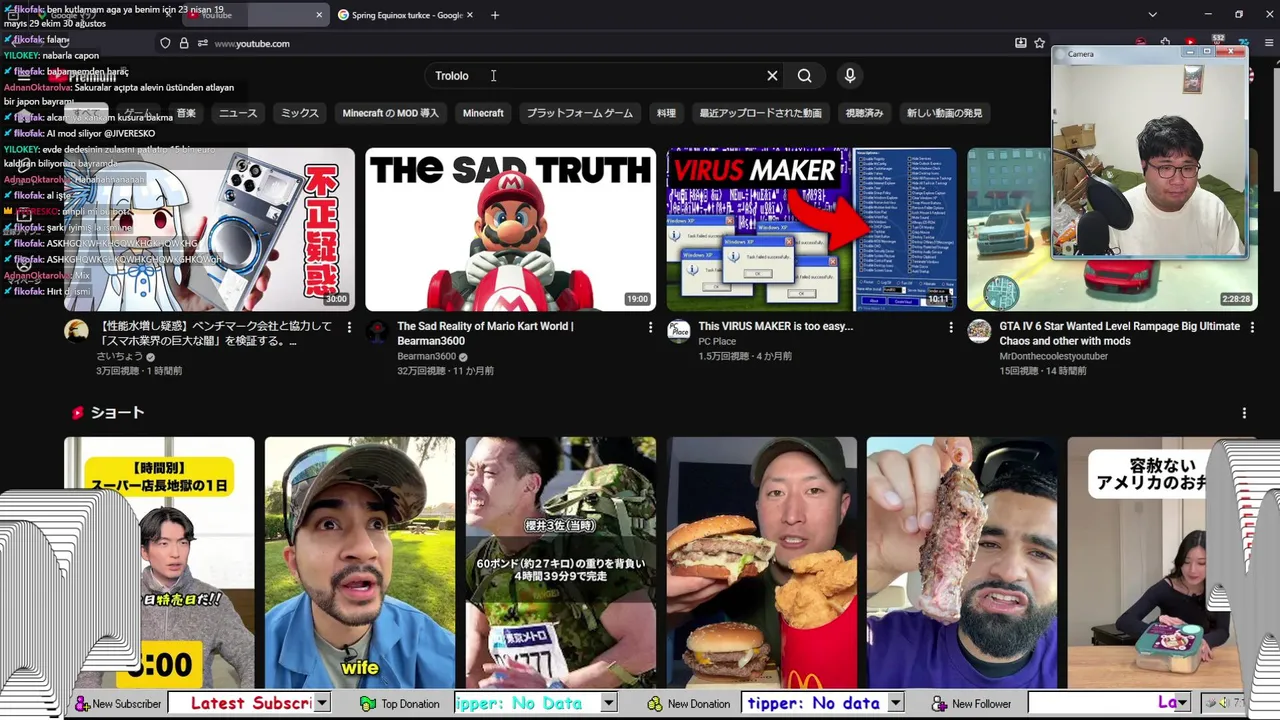Click the Bearman3600 channel avatar
This screenshot has height=720, width=1280.
(377, 331)
